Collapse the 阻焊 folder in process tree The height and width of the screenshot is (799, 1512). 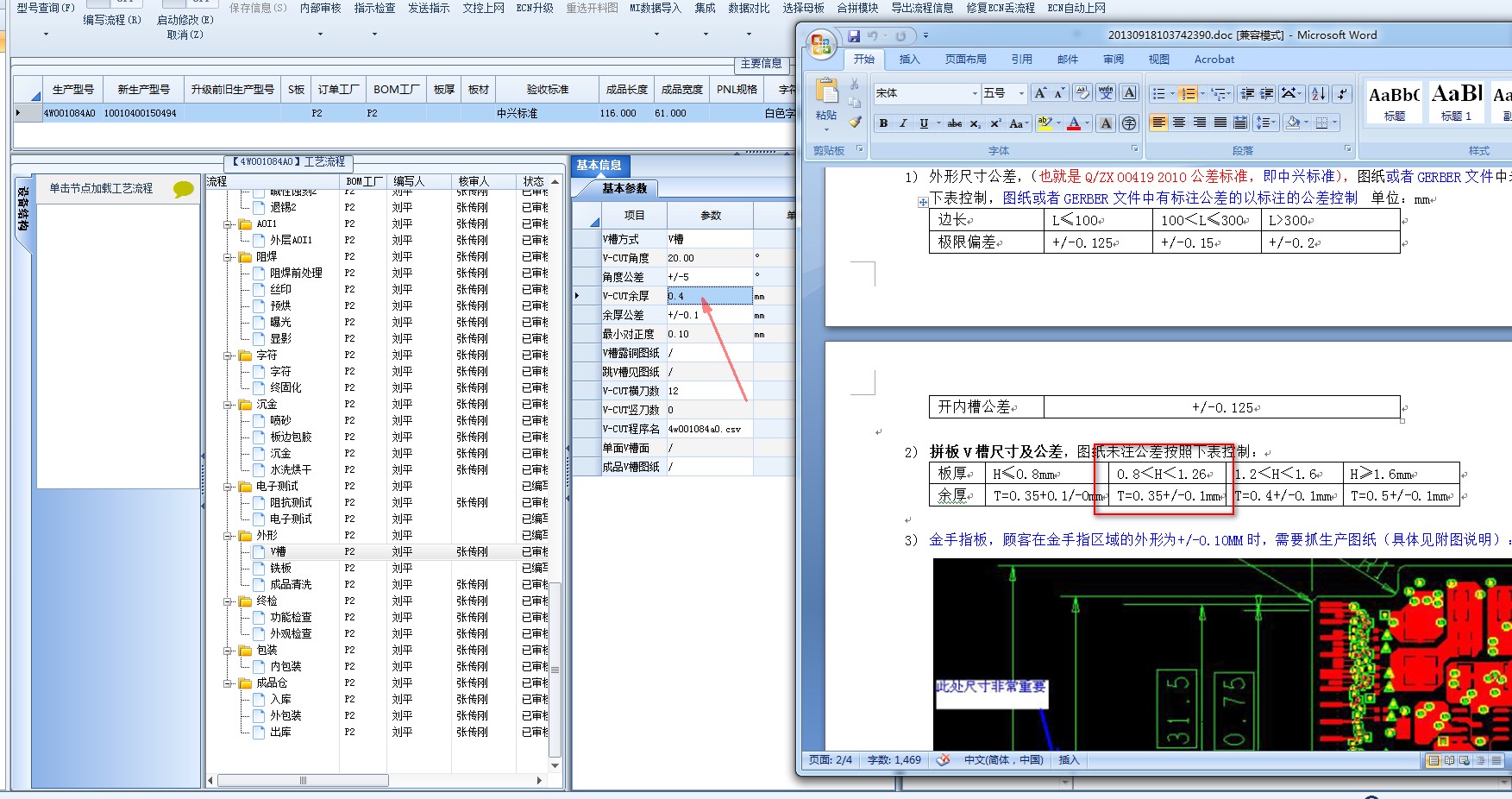point(229,257)
